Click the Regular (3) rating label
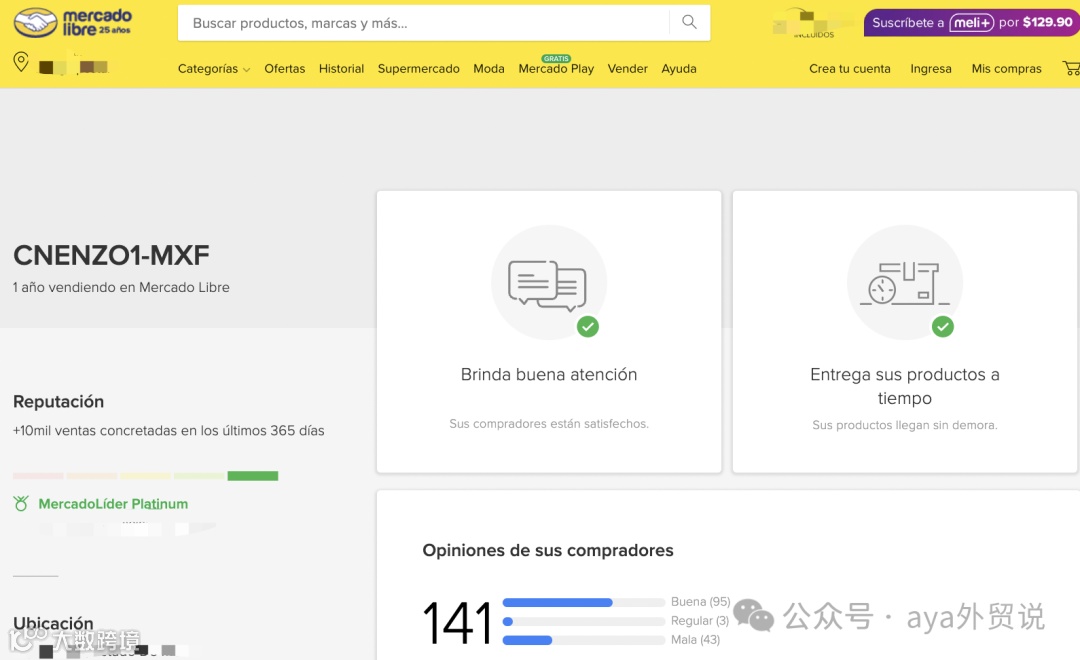Screen dimensions: 1080x660 pos(700,621)
